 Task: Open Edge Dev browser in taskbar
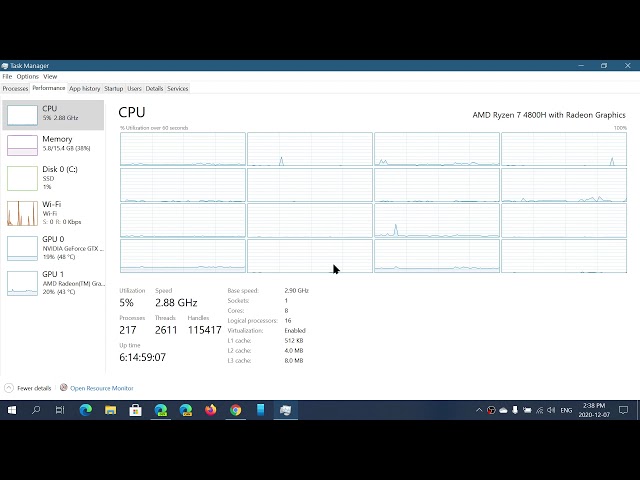tap(161, 410)
